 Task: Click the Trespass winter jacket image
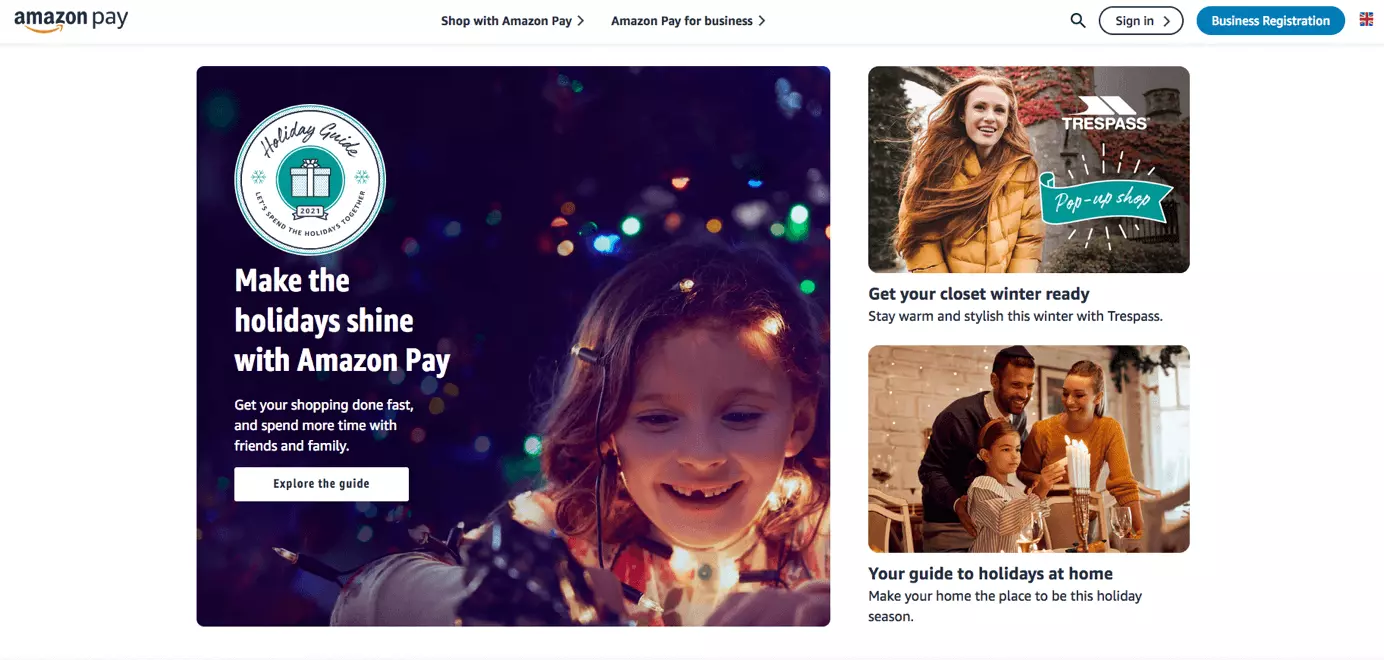(x=1029, y=169)
